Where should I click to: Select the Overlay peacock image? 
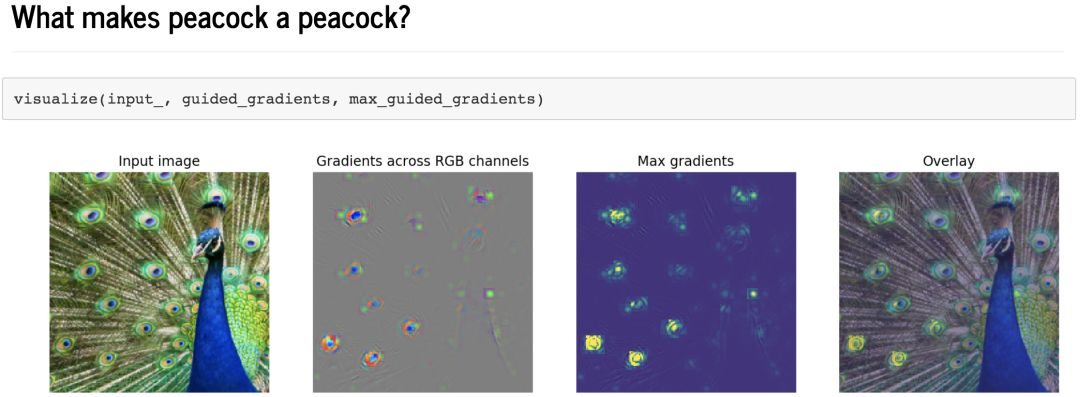(949, 283)
